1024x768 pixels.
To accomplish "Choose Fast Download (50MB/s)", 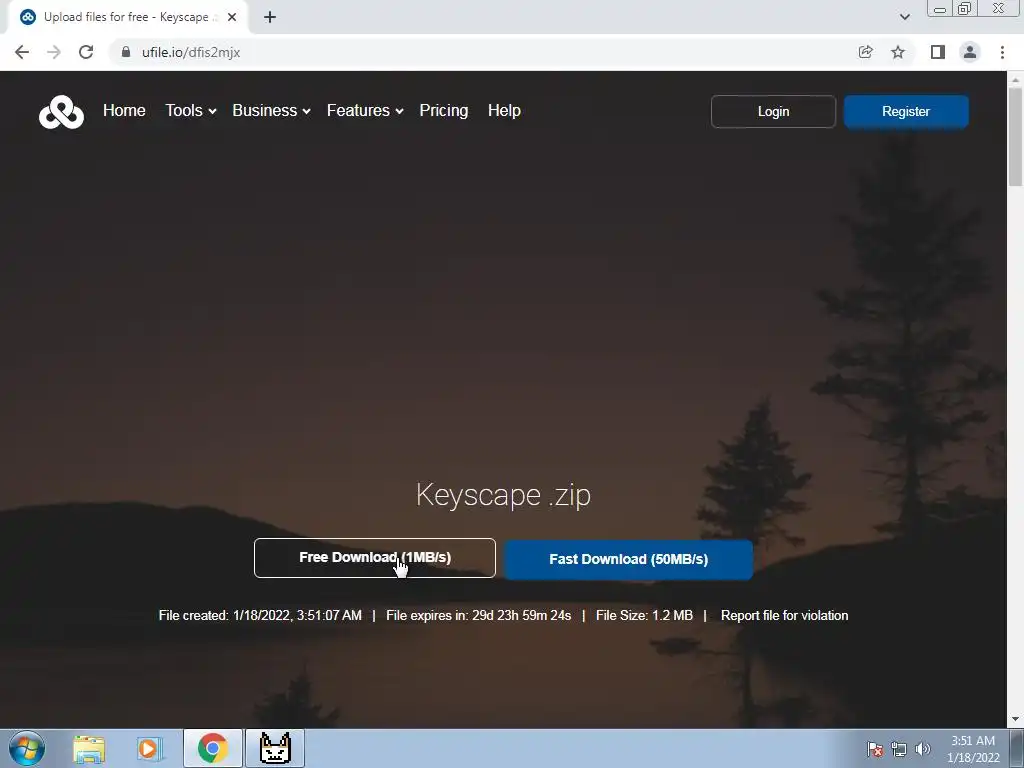I will (x=628, y=559).
